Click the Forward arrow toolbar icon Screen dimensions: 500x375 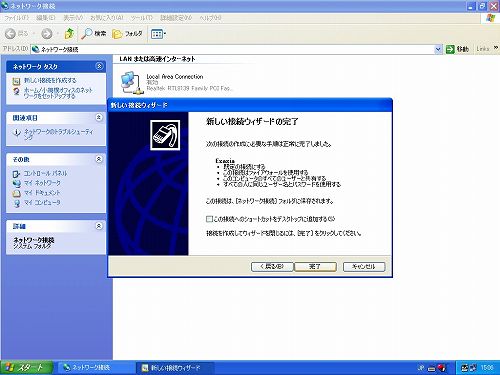[x=46, y=33]
